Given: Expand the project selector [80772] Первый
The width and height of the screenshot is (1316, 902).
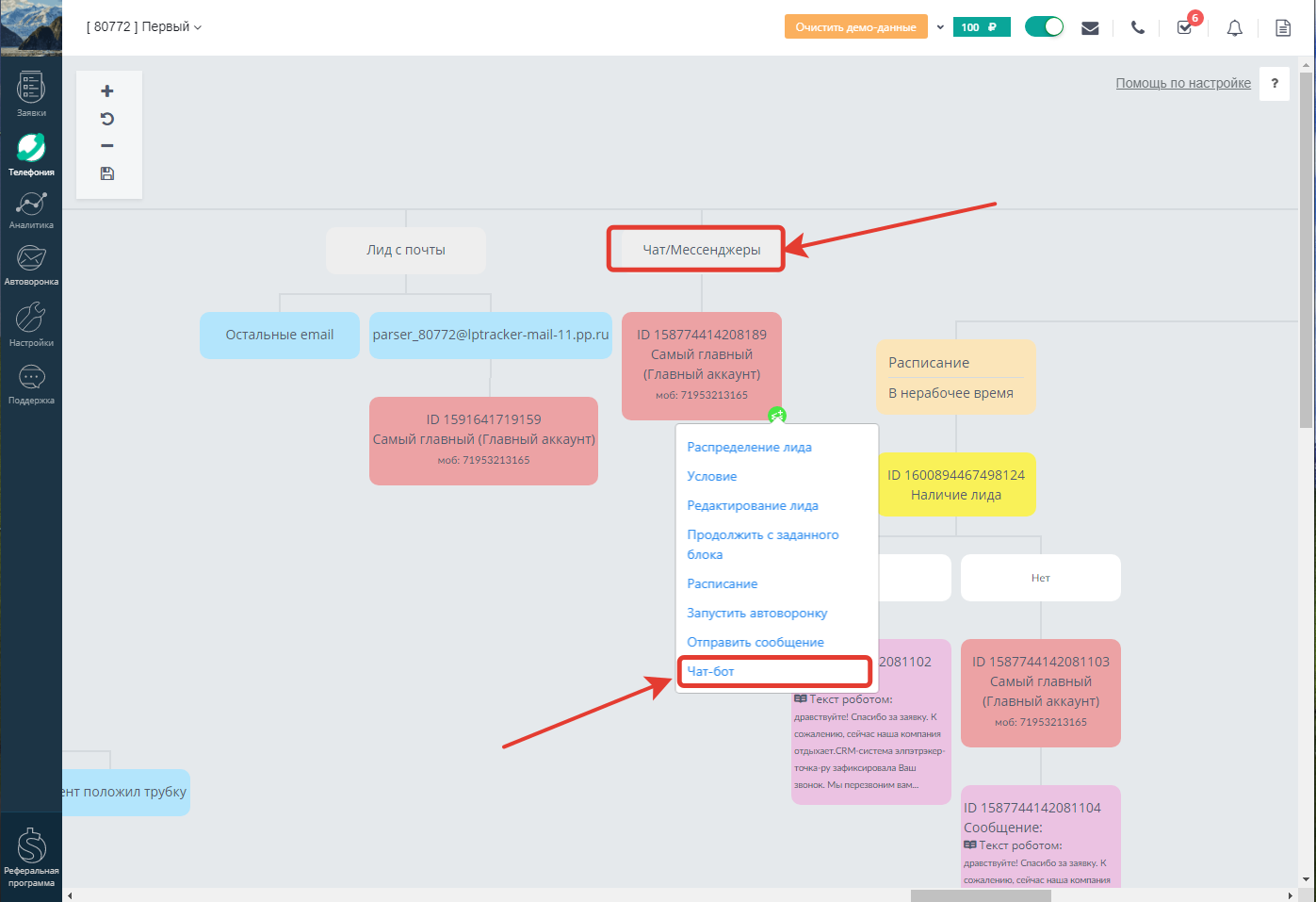Looking at the screenshot, I should point(143,26).
